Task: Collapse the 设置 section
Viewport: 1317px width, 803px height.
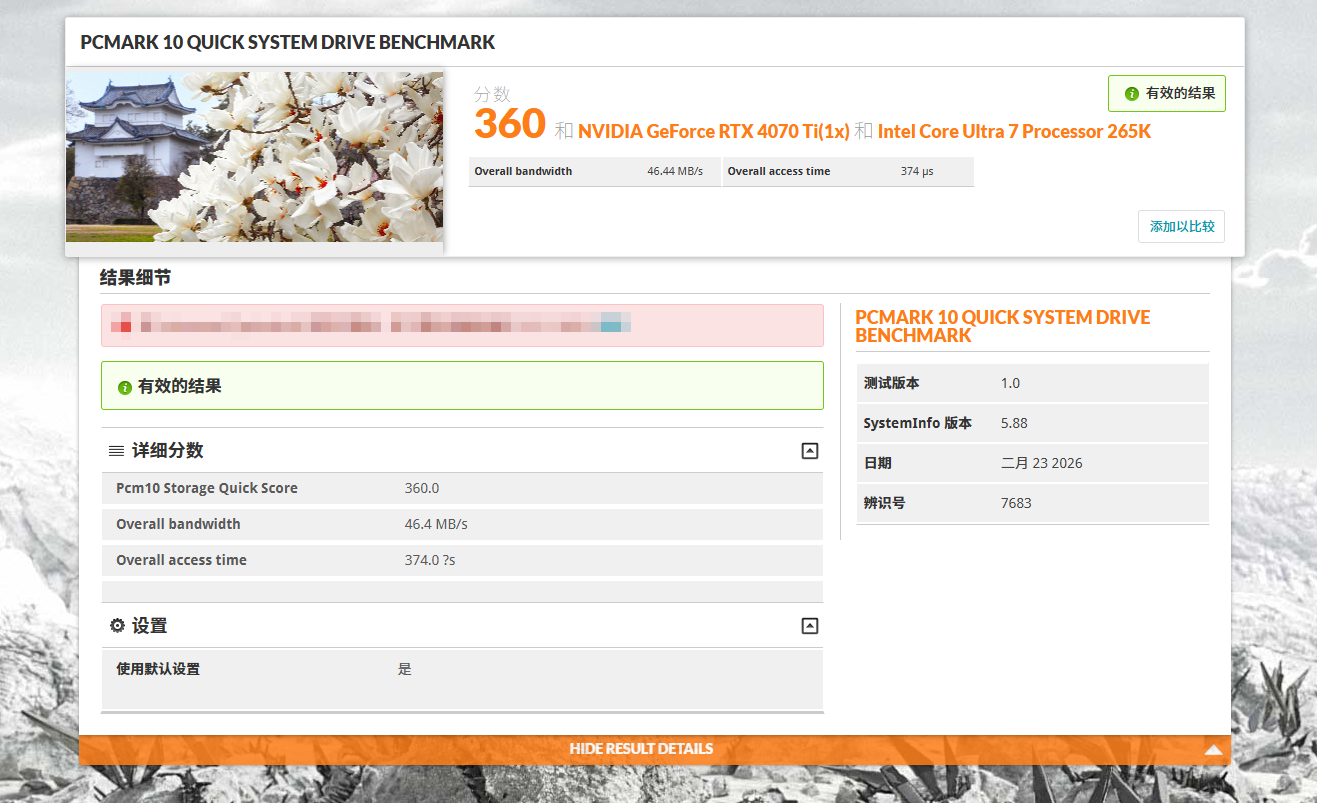Action: tap(810, 626)
